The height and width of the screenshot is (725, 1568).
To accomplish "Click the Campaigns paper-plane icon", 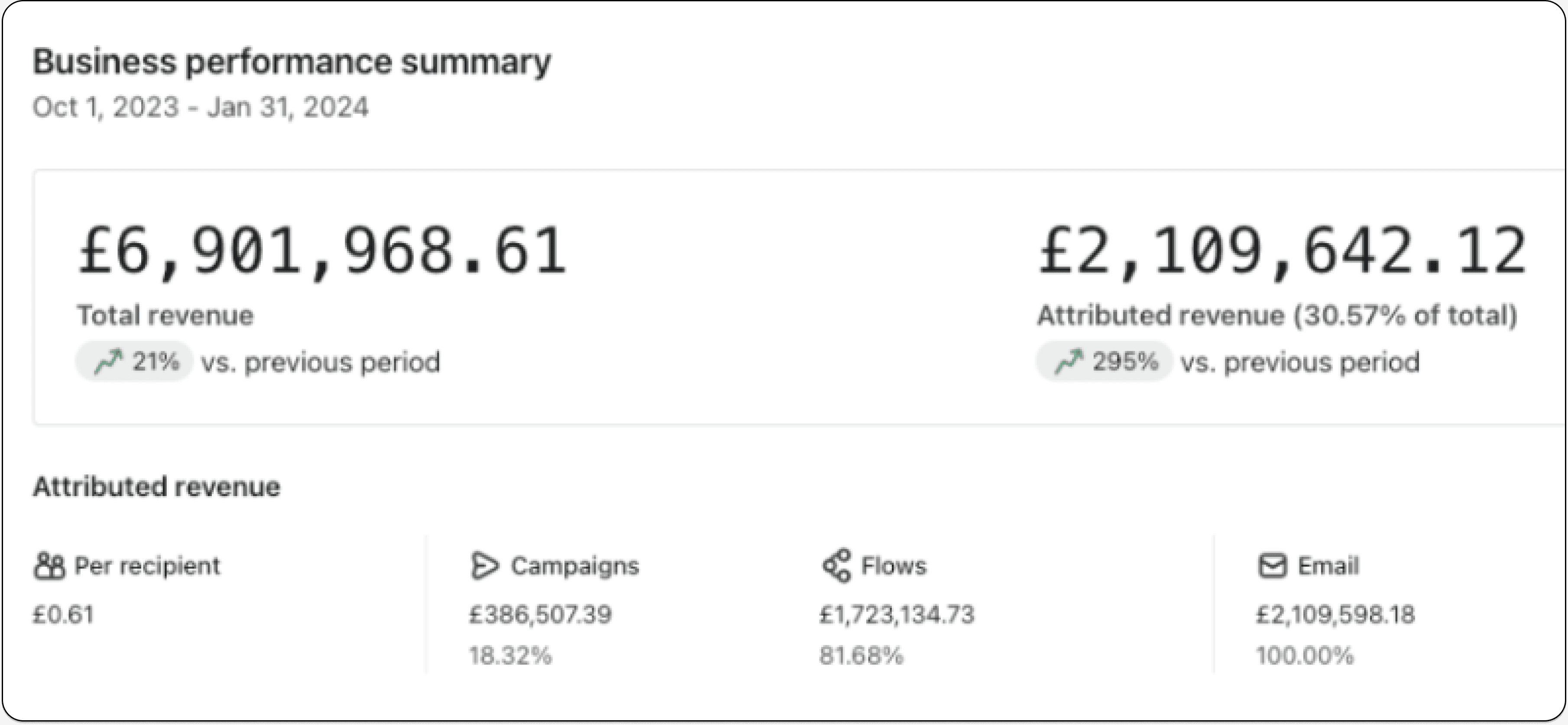I will click(485, 566).
